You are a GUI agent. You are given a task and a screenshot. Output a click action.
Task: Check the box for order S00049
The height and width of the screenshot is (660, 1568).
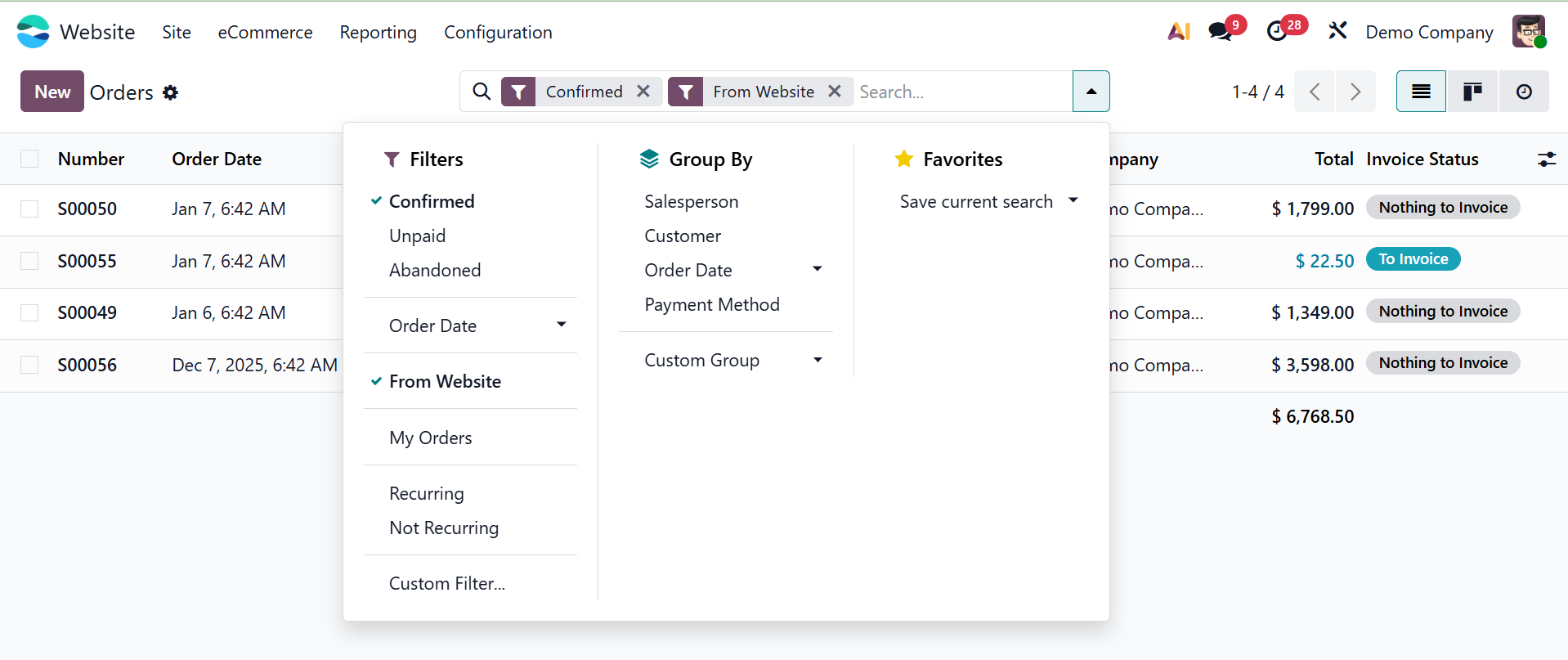pyautogui.click(x=29, y=313)
